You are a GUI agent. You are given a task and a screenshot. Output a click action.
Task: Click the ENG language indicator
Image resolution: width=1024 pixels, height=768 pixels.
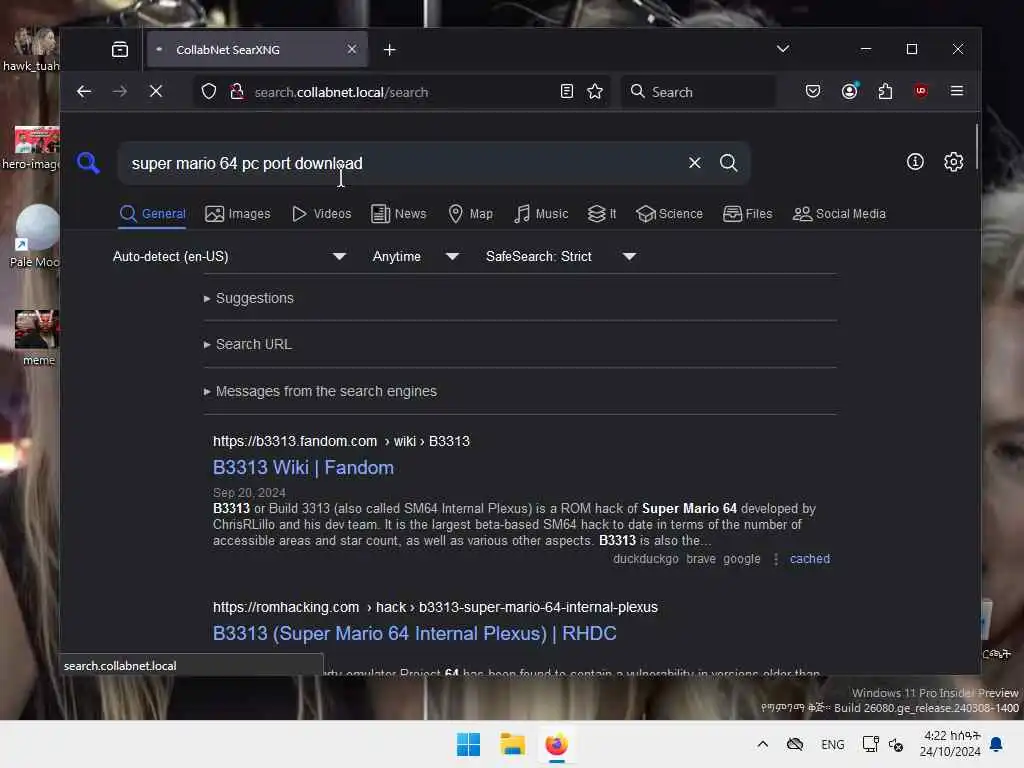click(x=833, y=744)
